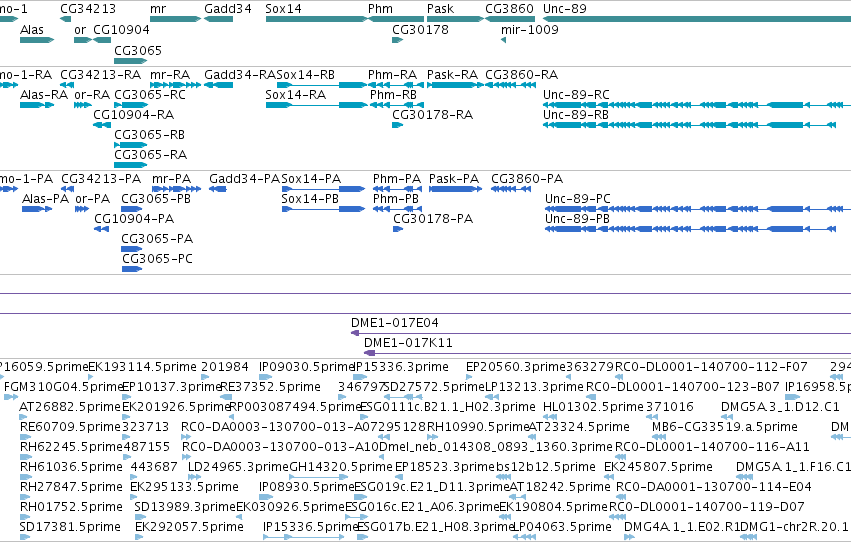Select protein CG3065-PA glyph
851x542 pixels.
[x=132, y=248]
